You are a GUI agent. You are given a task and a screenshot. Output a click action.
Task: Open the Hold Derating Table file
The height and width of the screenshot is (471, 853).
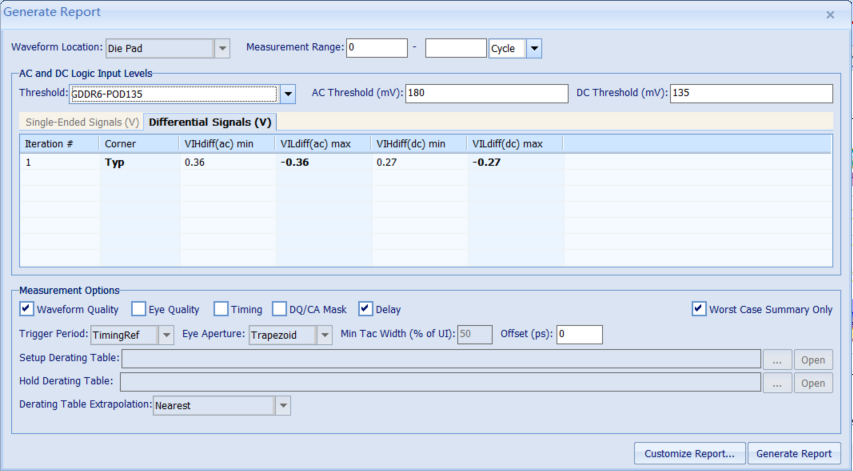click(x=813, y=383)
